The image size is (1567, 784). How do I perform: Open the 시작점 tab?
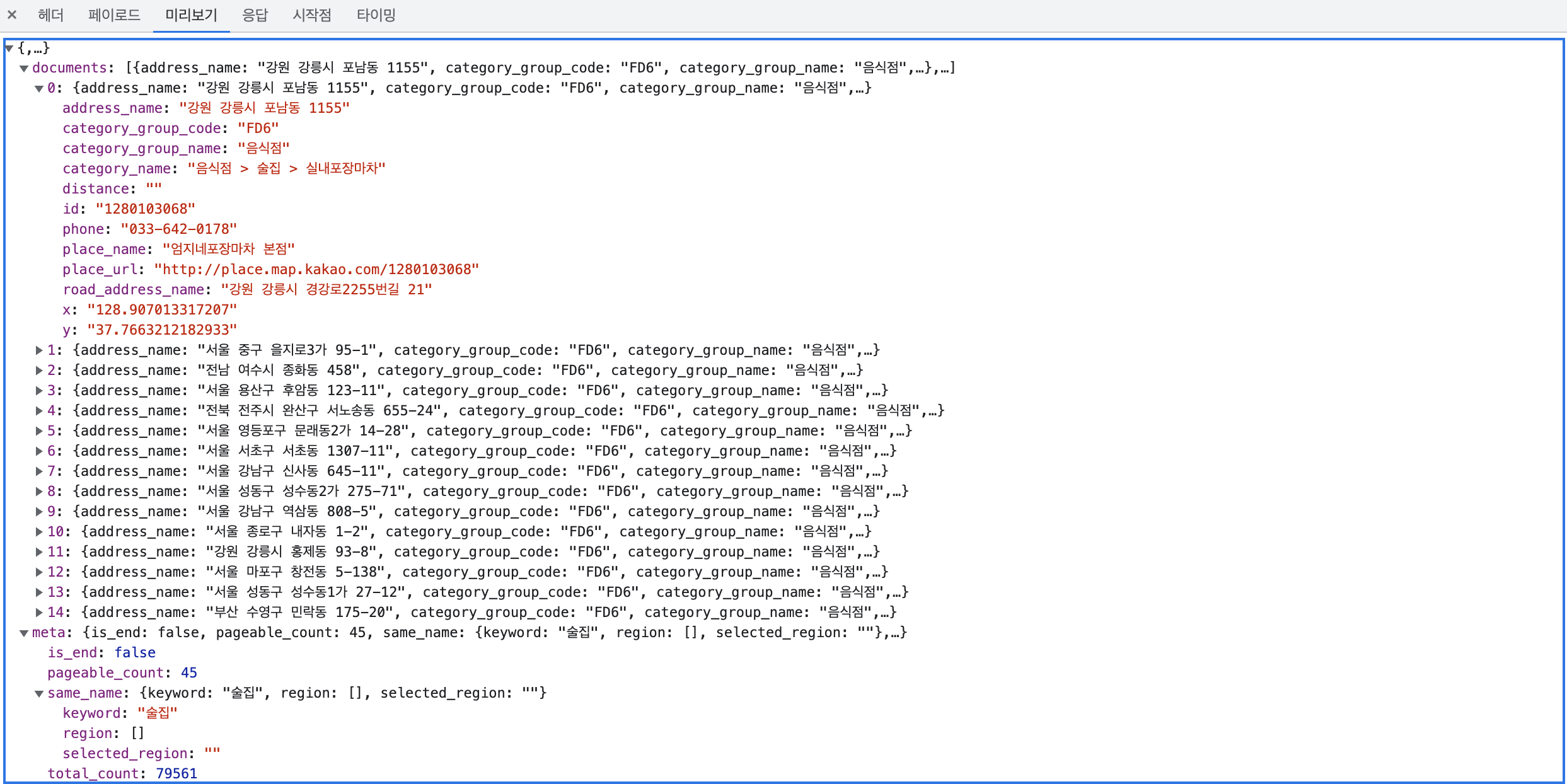311,14
